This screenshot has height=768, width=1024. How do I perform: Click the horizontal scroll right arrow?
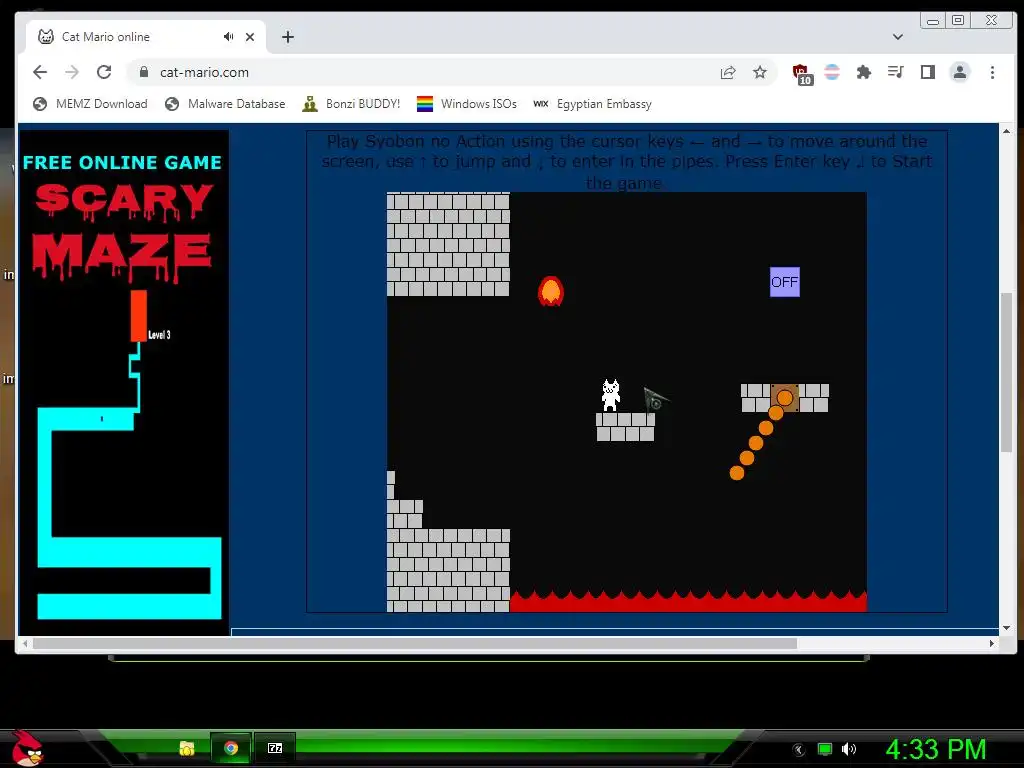[x=991, y=643]
